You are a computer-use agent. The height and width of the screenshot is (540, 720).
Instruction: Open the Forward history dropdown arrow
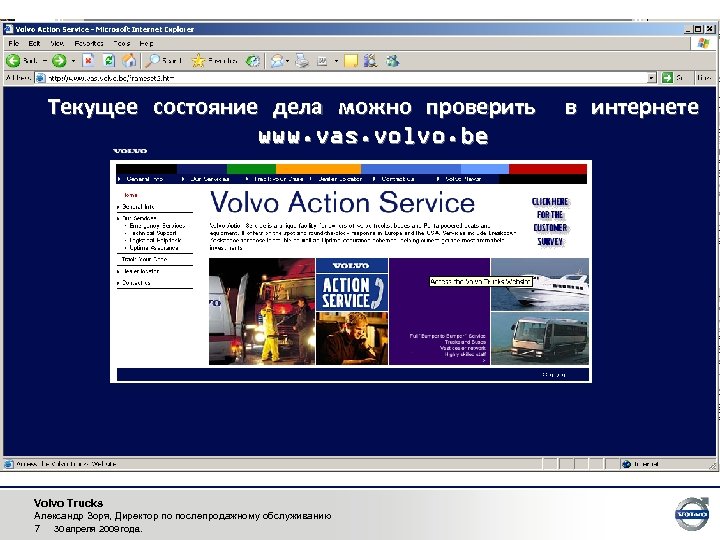(73, 61)
